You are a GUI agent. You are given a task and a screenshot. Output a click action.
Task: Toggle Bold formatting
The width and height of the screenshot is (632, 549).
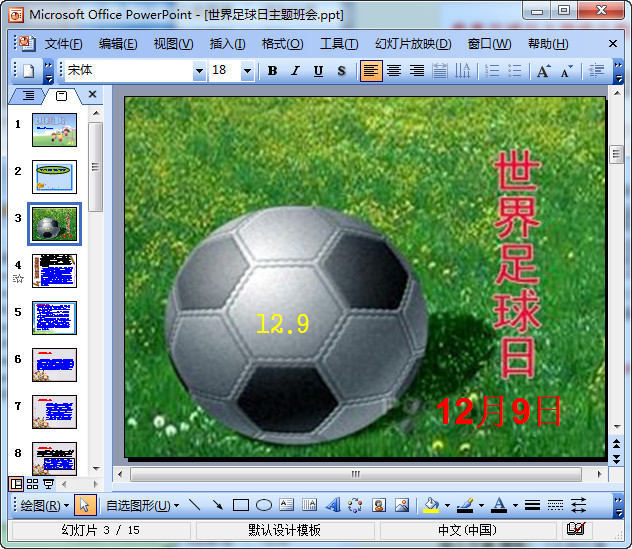pos(272,71)
